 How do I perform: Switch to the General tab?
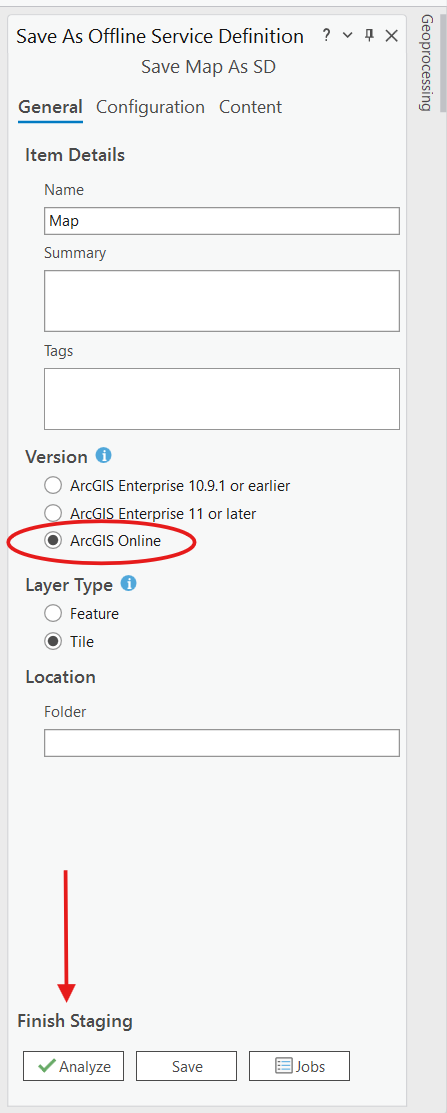[x=50, y=107]
